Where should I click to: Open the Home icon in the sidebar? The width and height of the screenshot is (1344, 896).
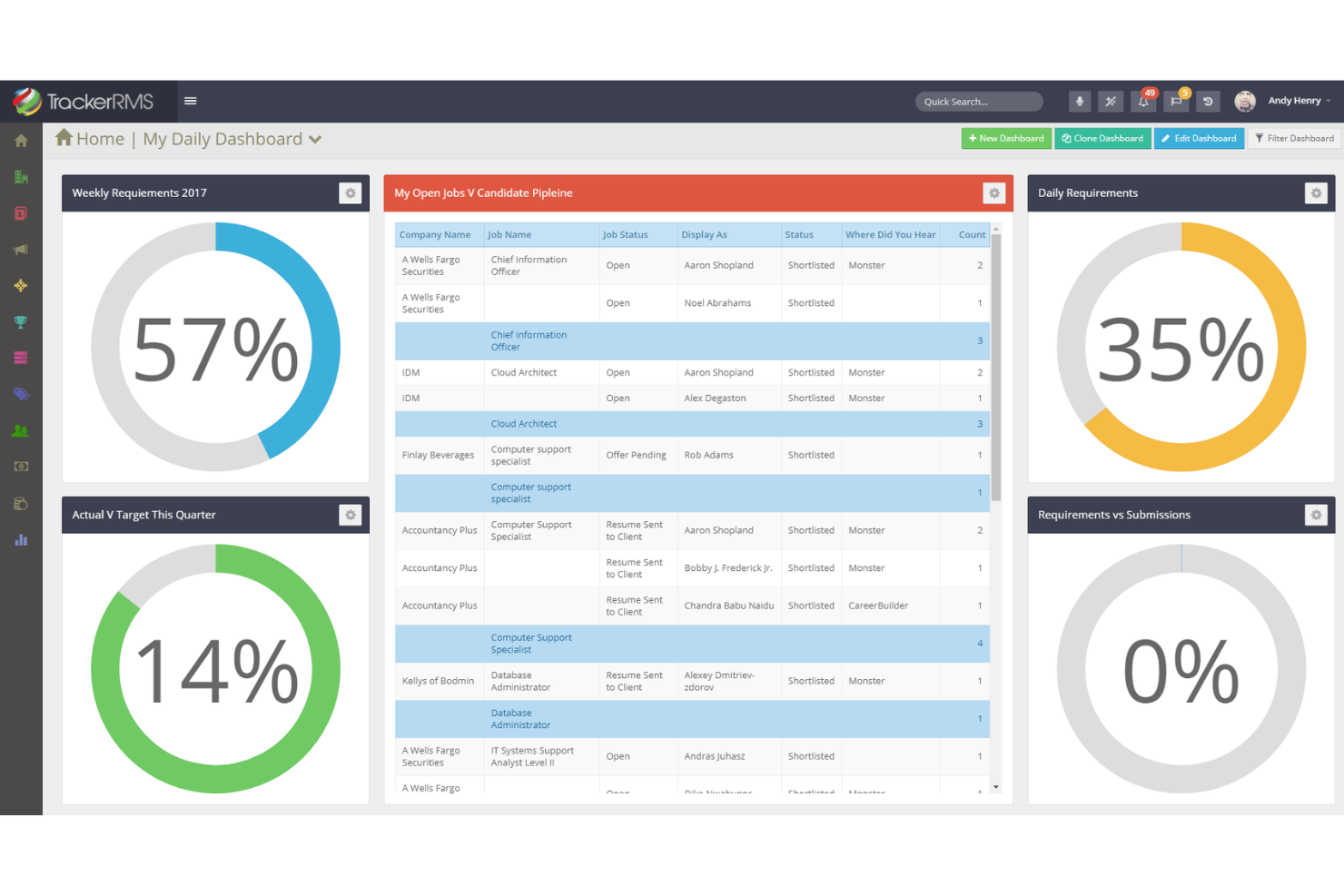tap(20, 140)
